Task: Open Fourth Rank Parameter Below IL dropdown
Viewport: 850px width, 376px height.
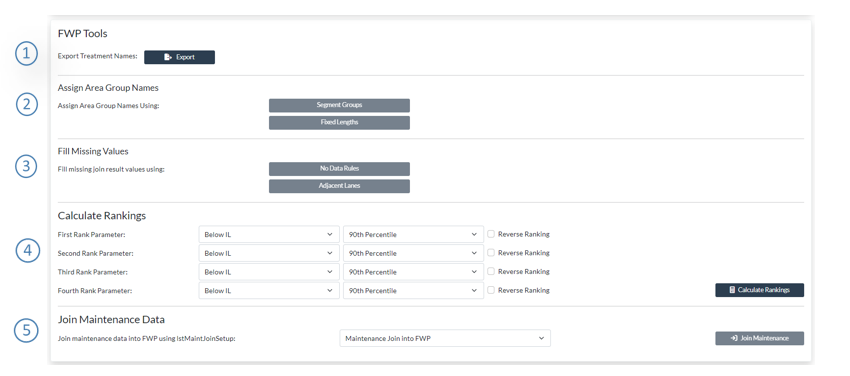Action: [269, 290]
